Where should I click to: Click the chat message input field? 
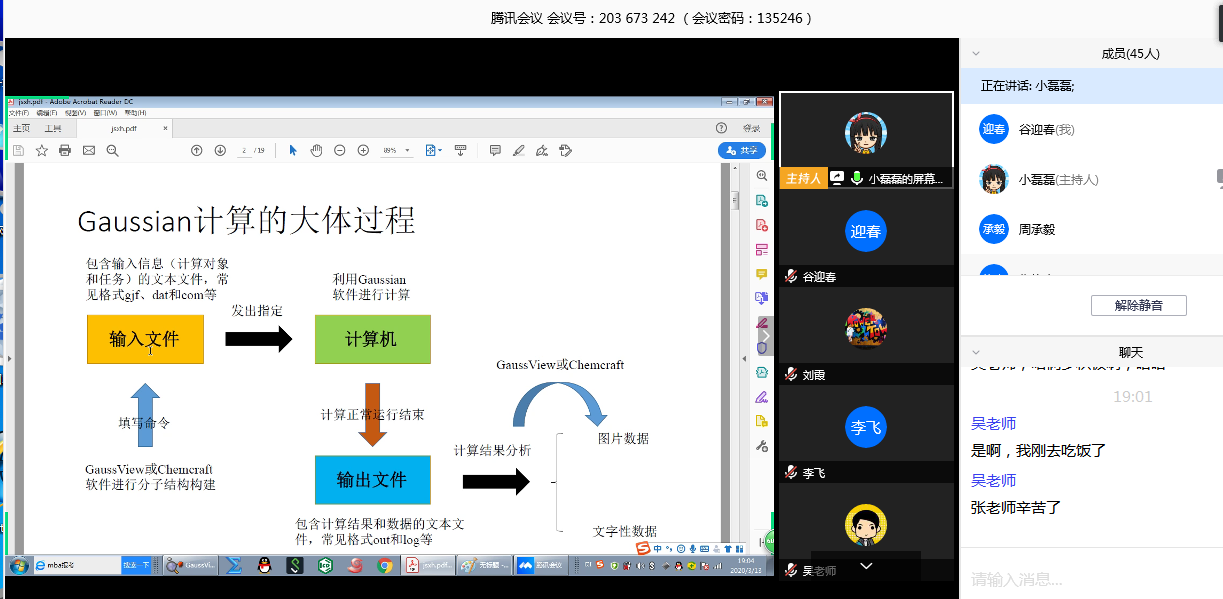tap(1090, 579)
